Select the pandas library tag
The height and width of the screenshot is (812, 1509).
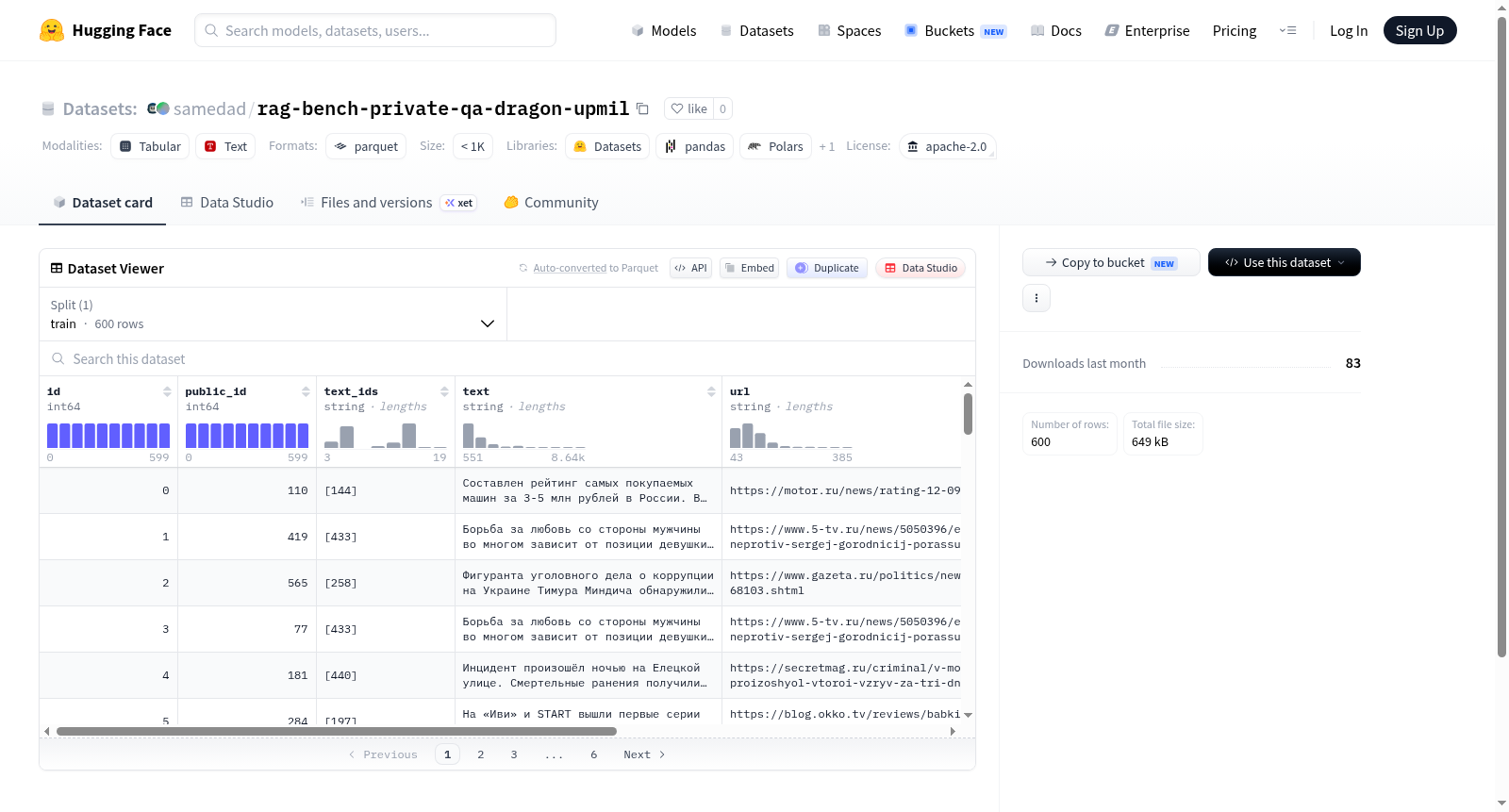pyautogui.click(x=695, y=146)
